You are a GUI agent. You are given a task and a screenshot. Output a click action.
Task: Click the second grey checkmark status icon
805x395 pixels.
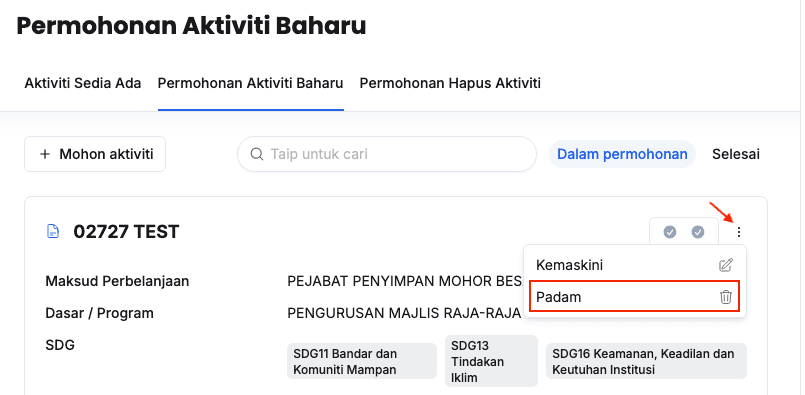(x=698, y=232)
